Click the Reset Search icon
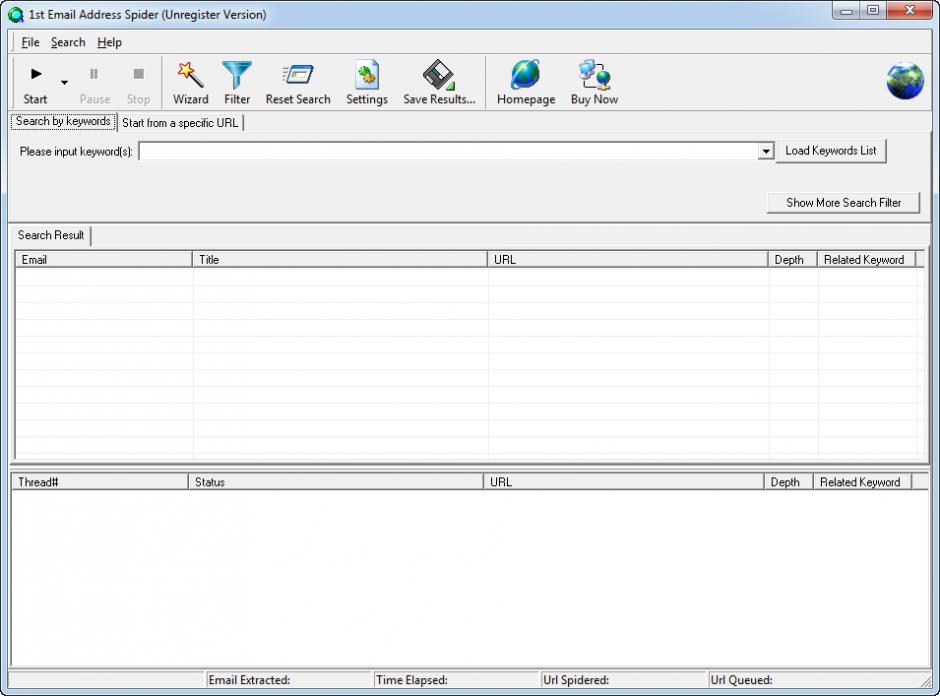The image size is (940, 696). point(298,75)
